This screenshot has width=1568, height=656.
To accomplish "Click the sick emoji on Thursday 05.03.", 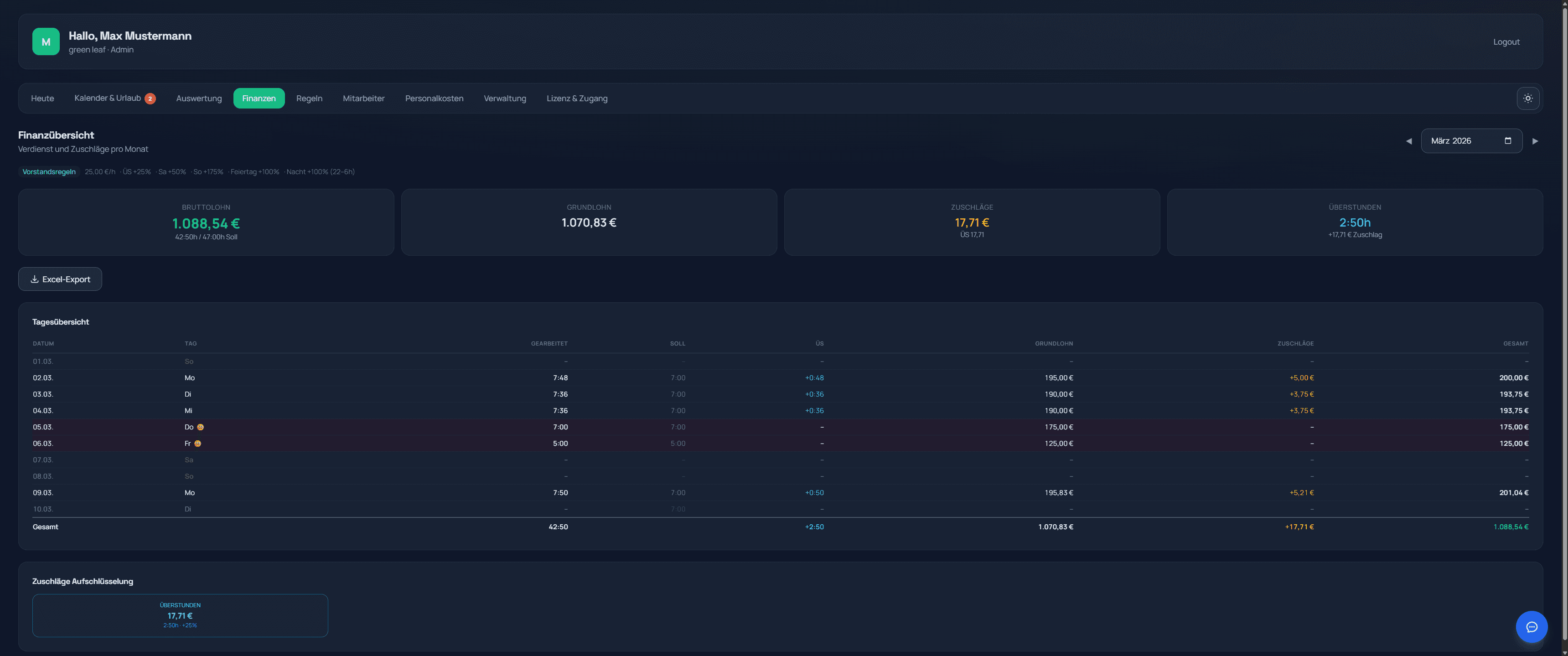I will click(x=200, y=427).
